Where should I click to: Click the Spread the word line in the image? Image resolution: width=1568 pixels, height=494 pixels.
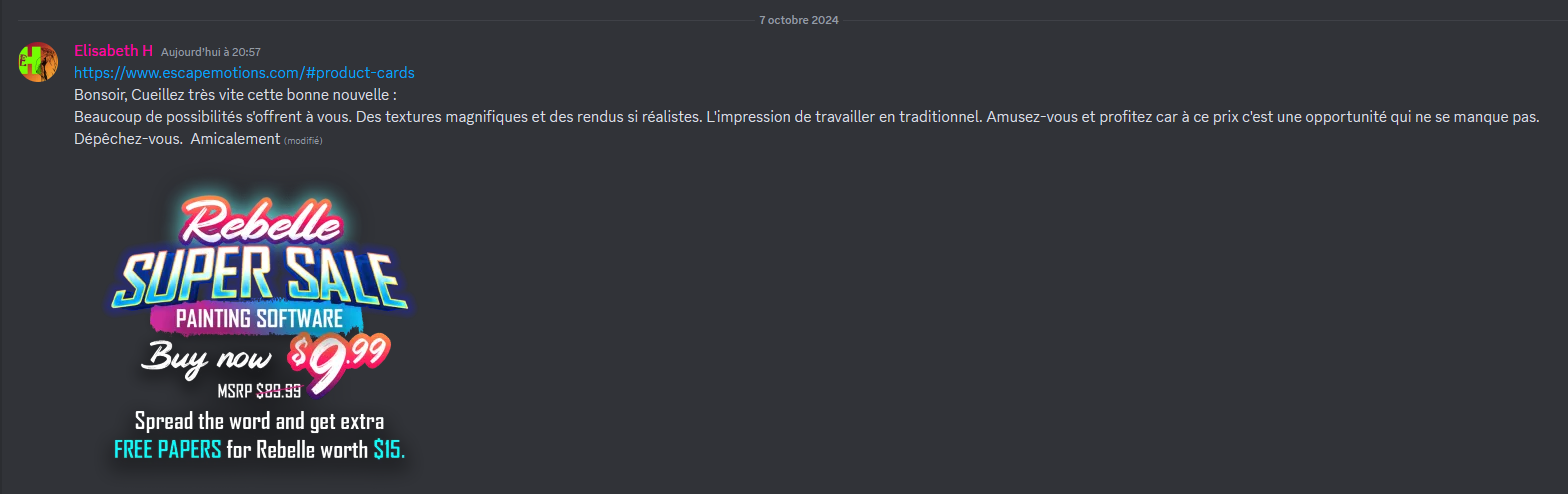click(259, 420)
